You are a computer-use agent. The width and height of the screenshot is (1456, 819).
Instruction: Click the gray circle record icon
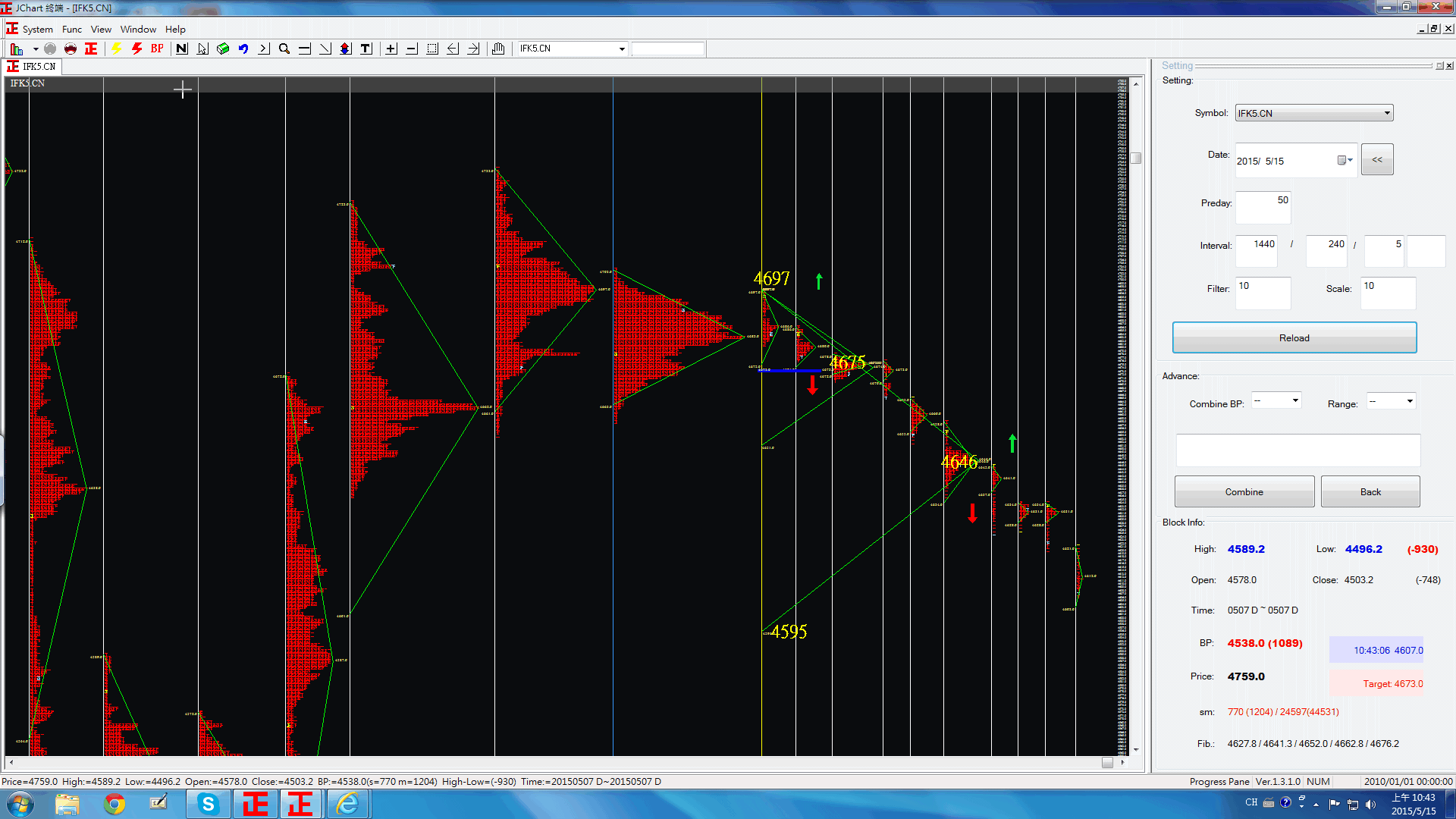tap(50, 49)
